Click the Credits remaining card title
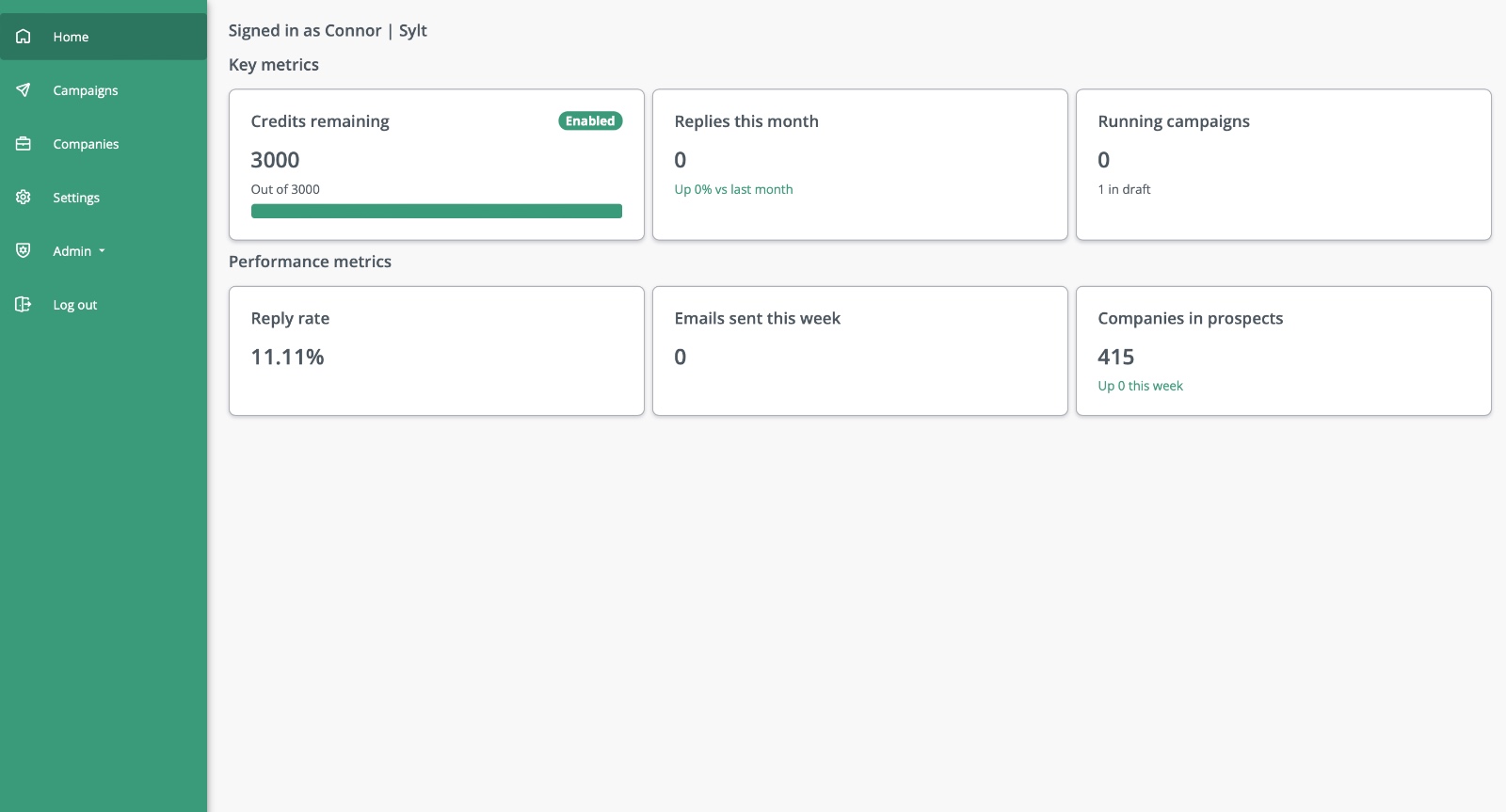 [320, 121]
